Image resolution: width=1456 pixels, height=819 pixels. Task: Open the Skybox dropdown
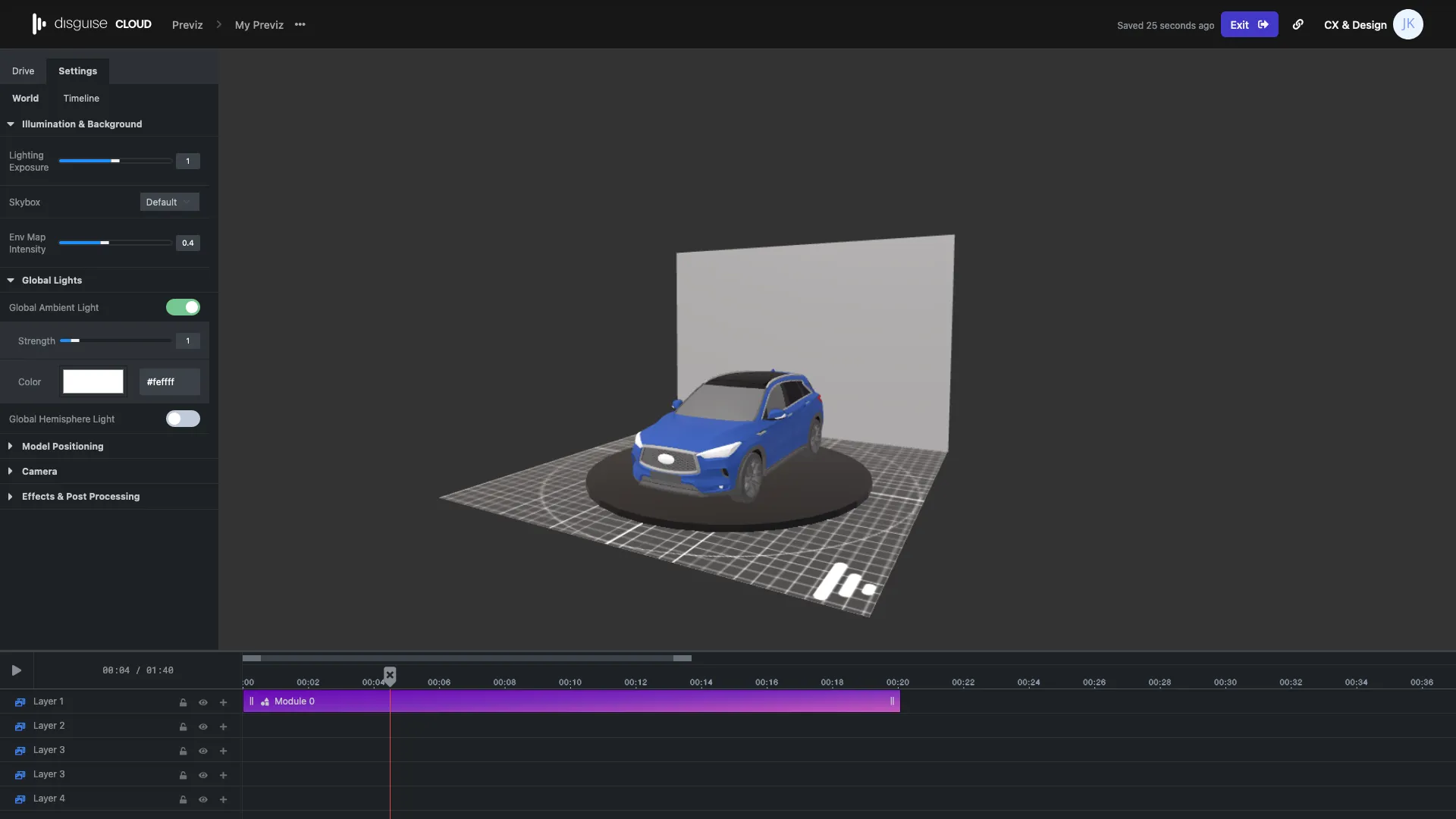(x=168, y=202)
